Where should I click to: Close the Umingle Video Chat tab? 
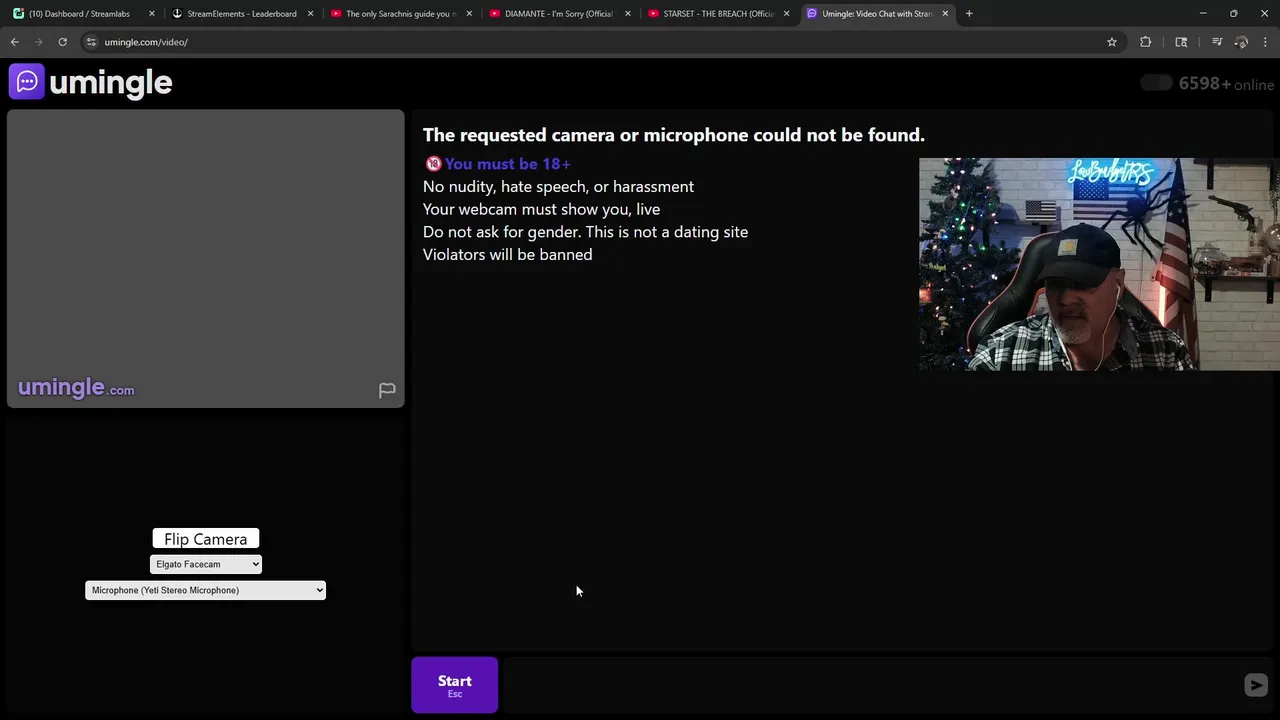(945, 14)
